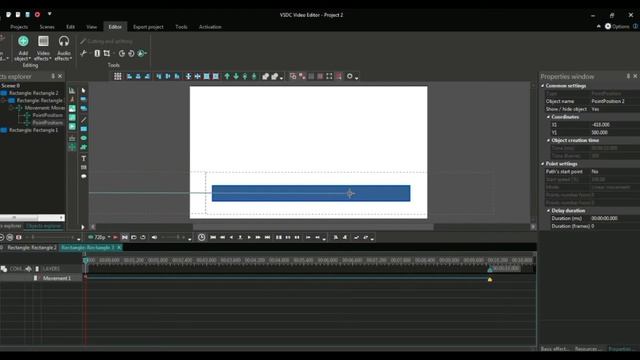
Task: Collapse the Common settings section
Action: click(x=543, y=86)
